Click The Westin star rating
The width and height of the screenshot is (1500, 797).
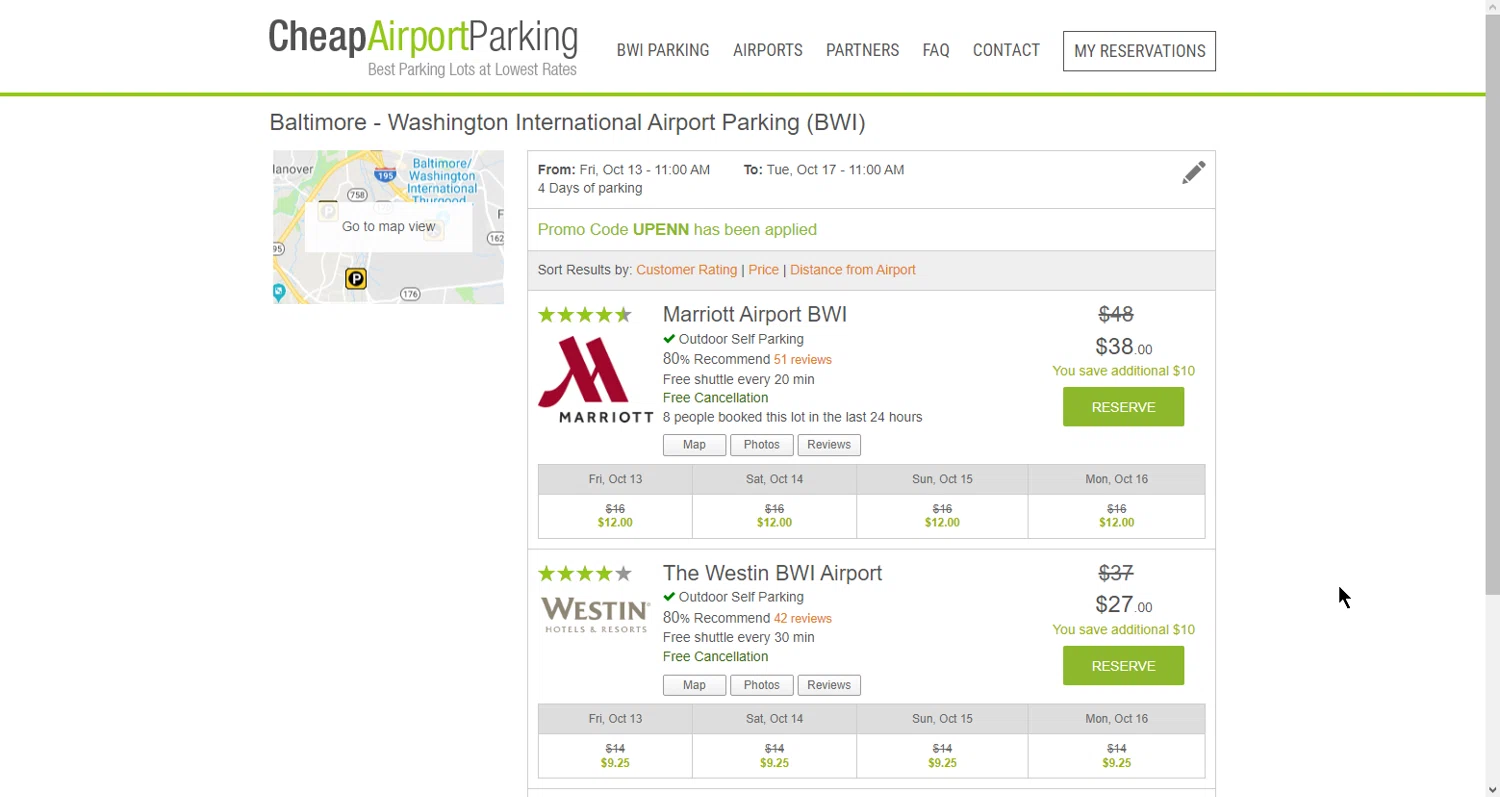point(585,574)
